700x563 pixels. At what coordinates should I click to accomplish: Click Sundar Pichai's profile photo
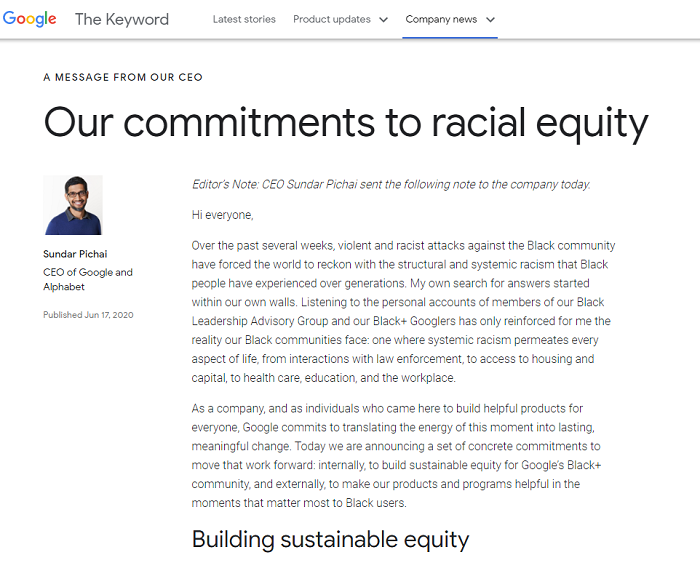73,205
